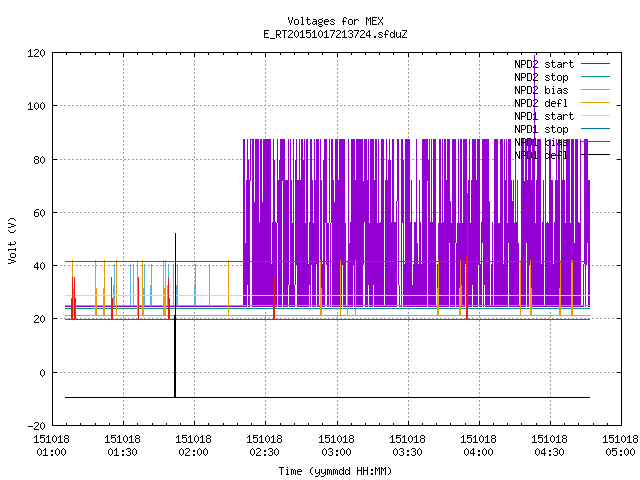Image resolution: width=640 pixels, height=480 pixels.
Task: Click the NPD1 start yellow legend line
Action: click(595, 116)
